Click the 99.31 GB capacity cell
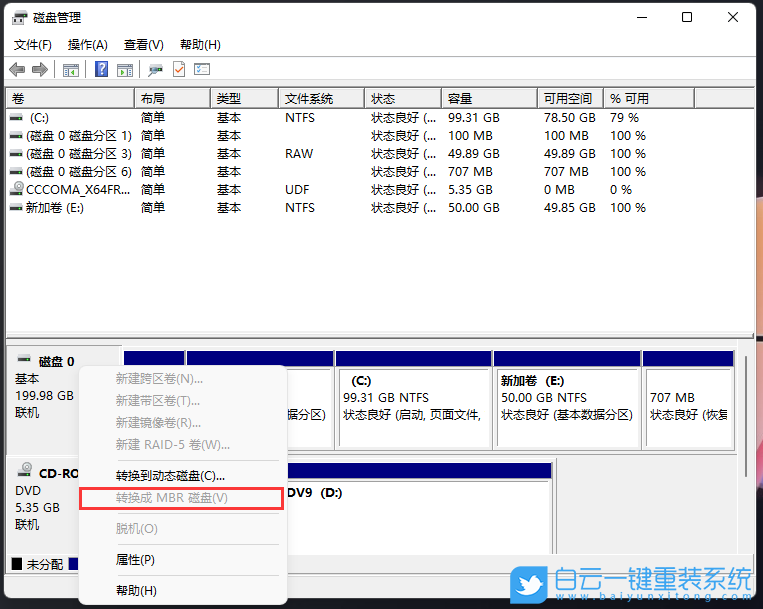763x609 pixels. [x=473, y=118]
